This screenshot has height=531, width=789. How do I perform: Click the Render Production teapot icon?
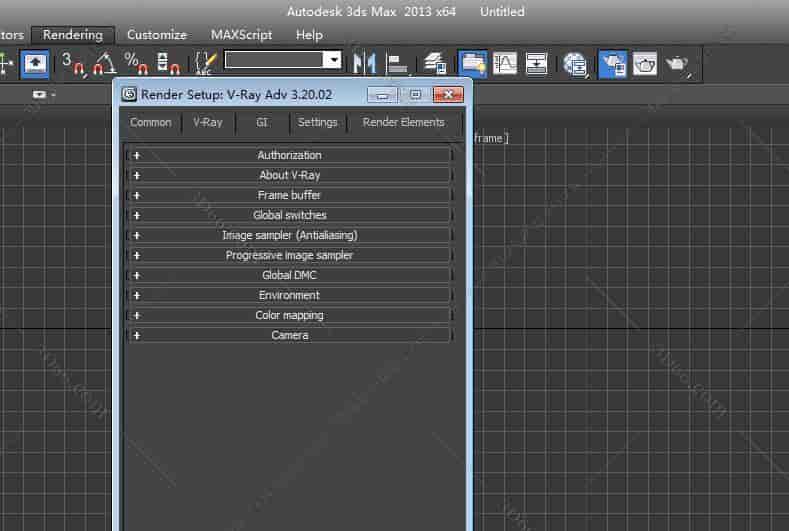(x=677, y=63)
